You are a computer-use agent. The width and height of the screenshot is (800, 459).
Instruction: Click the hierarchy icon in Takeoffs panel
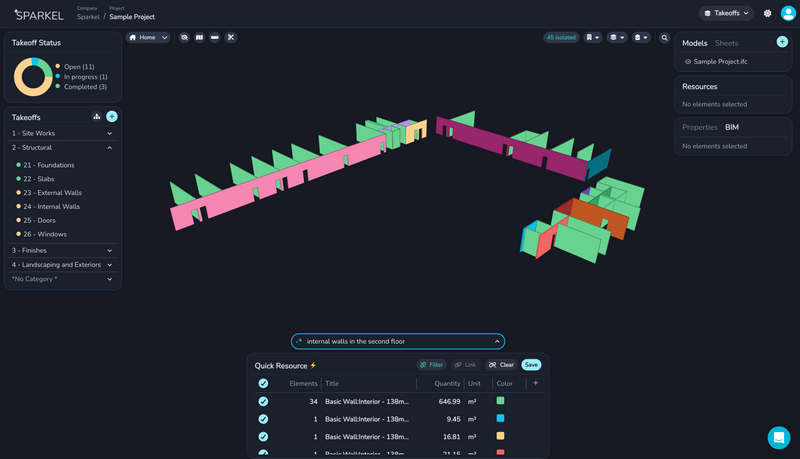[x=96, y=117]
